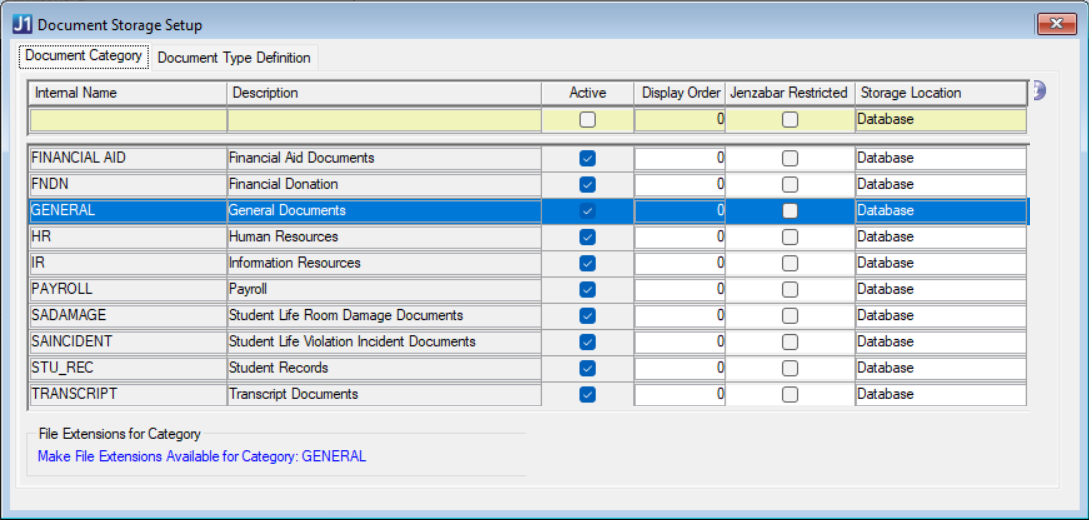This screenshot has width=1089, height=520.
Task: Sort by the Internal Name column header
Action: 128,93
